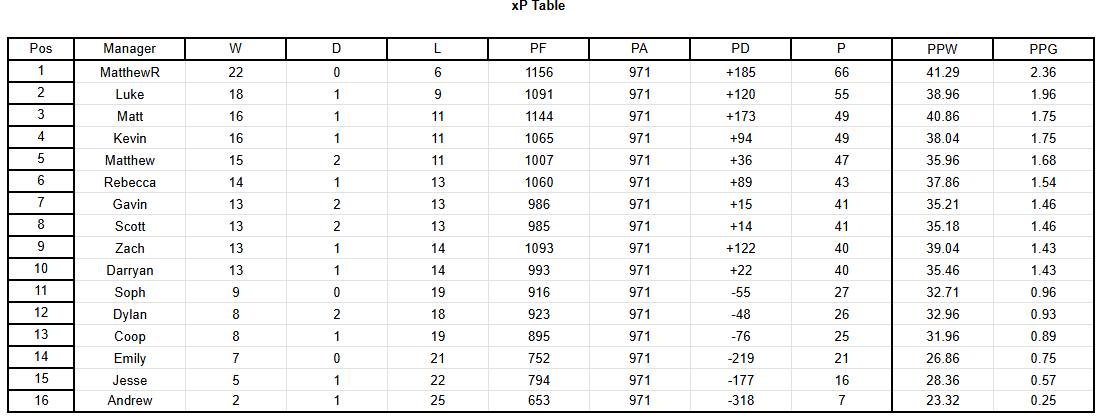Click Jesse's PPG value 0.57
The width and height of the screenshot is (1100, 418).
click(1043, 380)
